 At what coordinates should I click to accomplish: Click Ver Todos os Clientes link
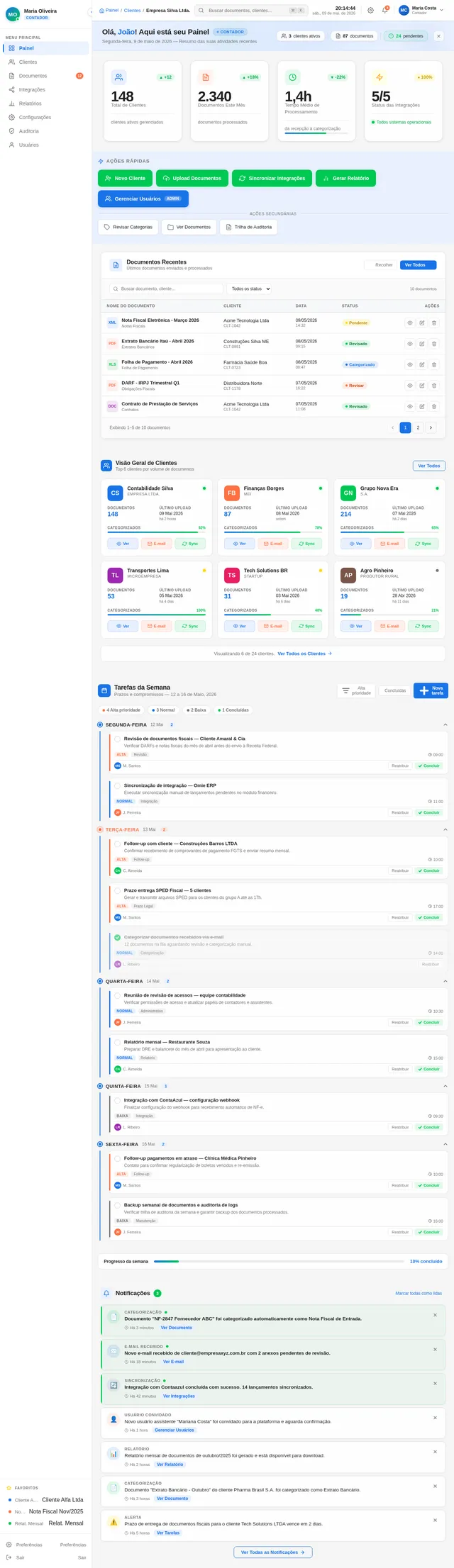coord(304,654)
